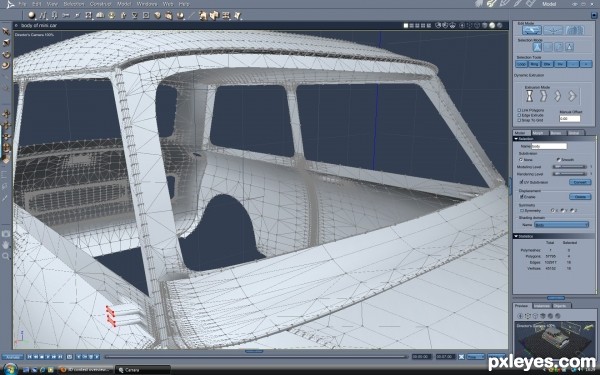The image size is (600, 375).
Task: Open the File menu
Action: [22, 4]
